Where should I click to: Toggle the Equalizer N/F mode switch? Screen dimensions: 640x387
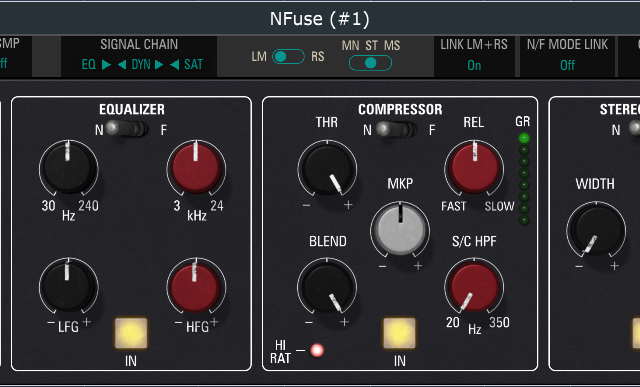click(x=126, y=129)
